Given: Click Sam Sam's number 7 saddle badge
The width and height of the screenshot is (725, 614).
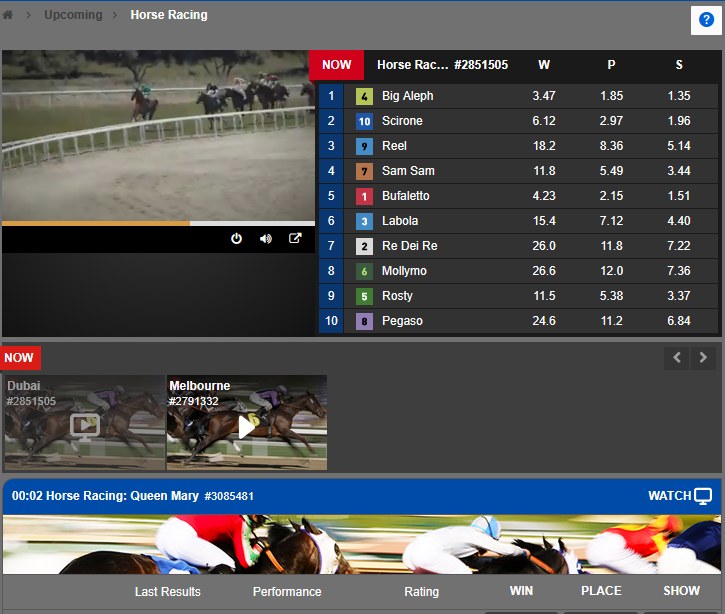Looking at the screenshot, I should click(x=364, y=171).
